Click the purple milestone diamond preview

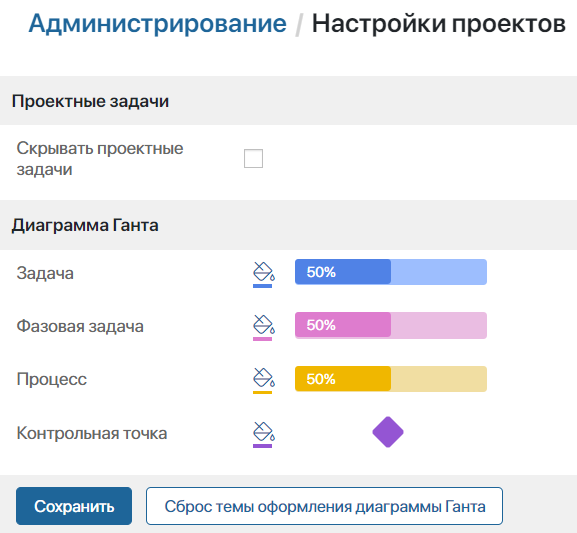point(388,432)
